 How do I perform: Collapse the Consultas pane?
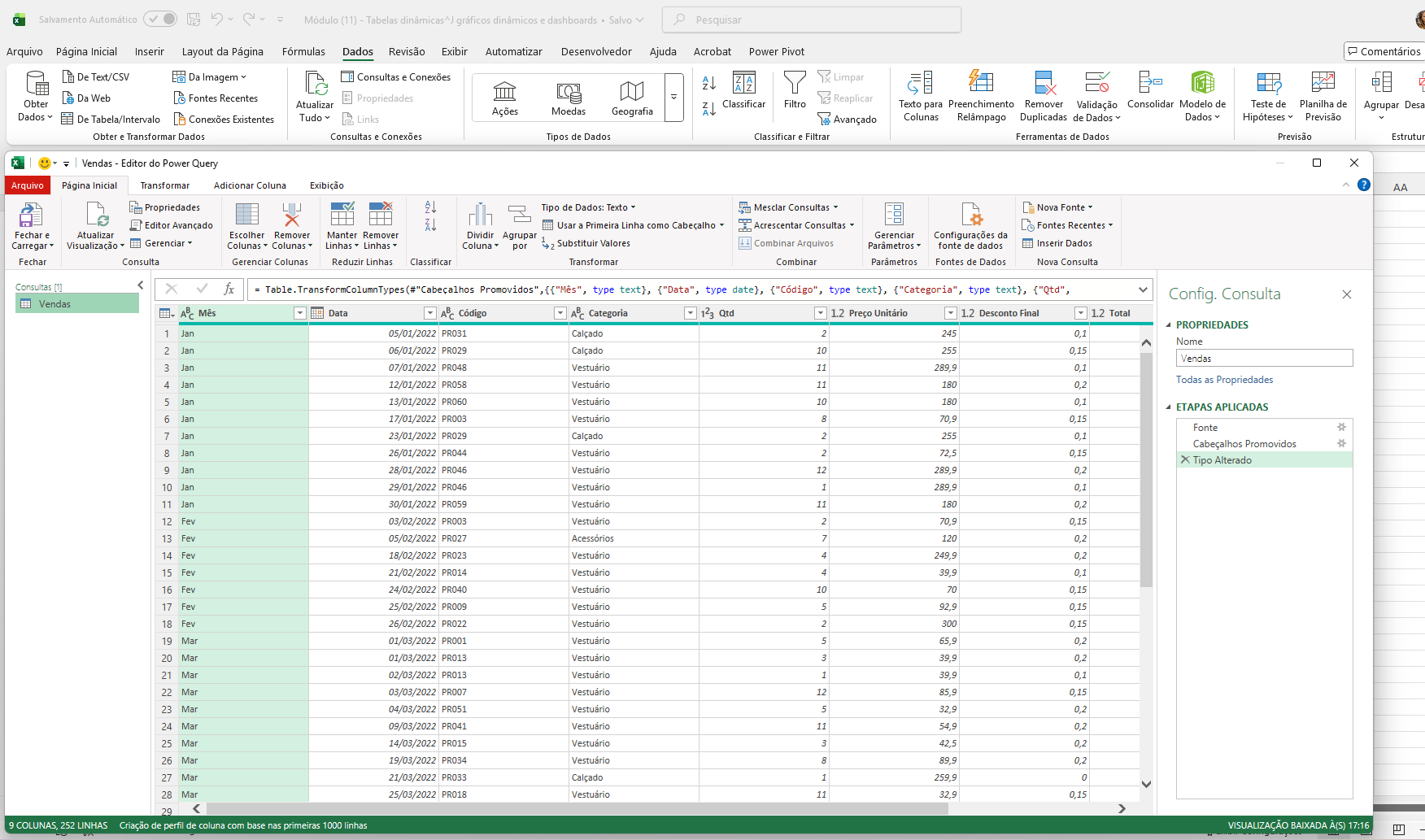tap(140, 285)
